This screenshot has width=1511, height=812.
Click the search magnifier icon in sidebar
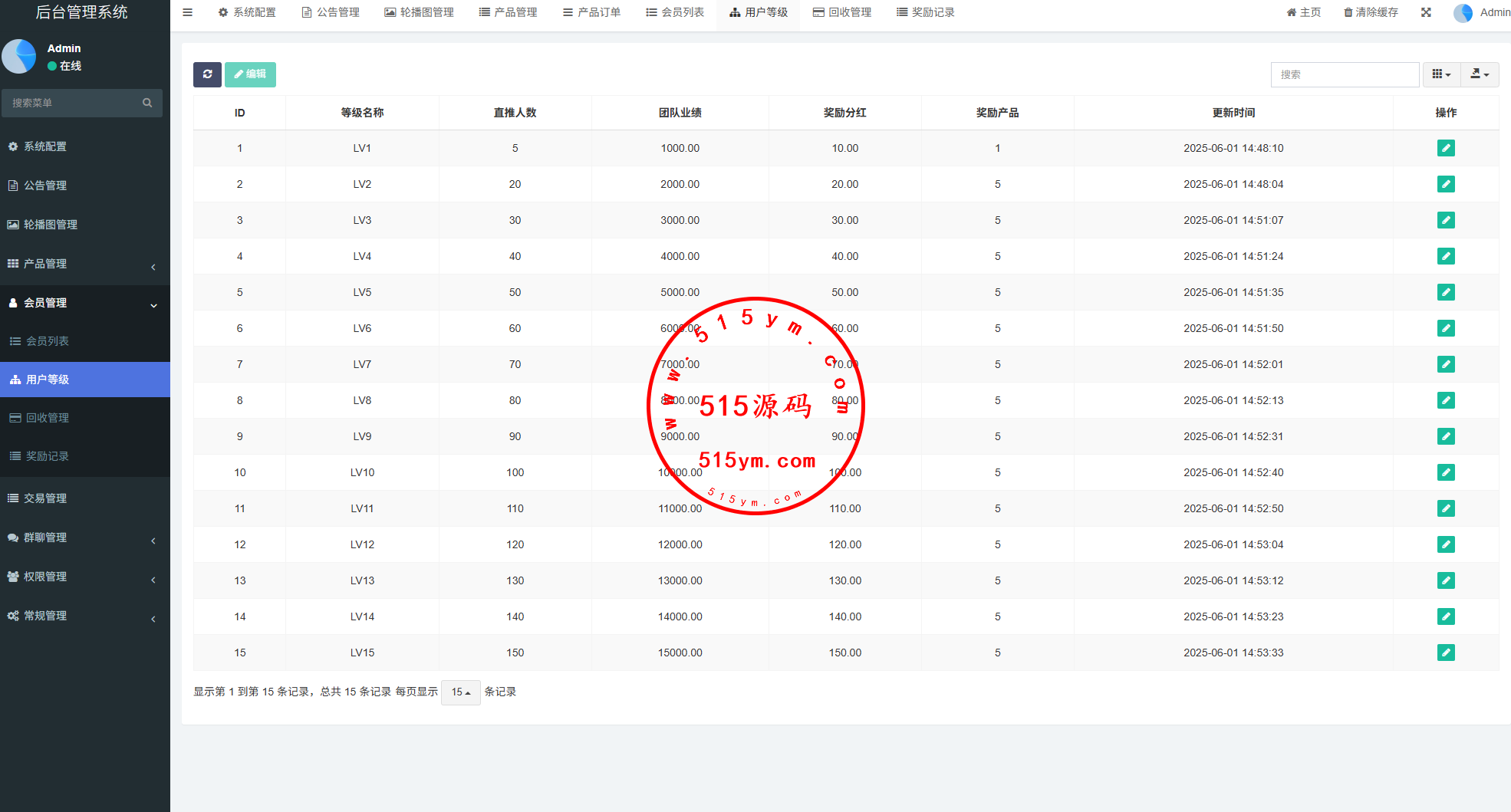(147, 103)
